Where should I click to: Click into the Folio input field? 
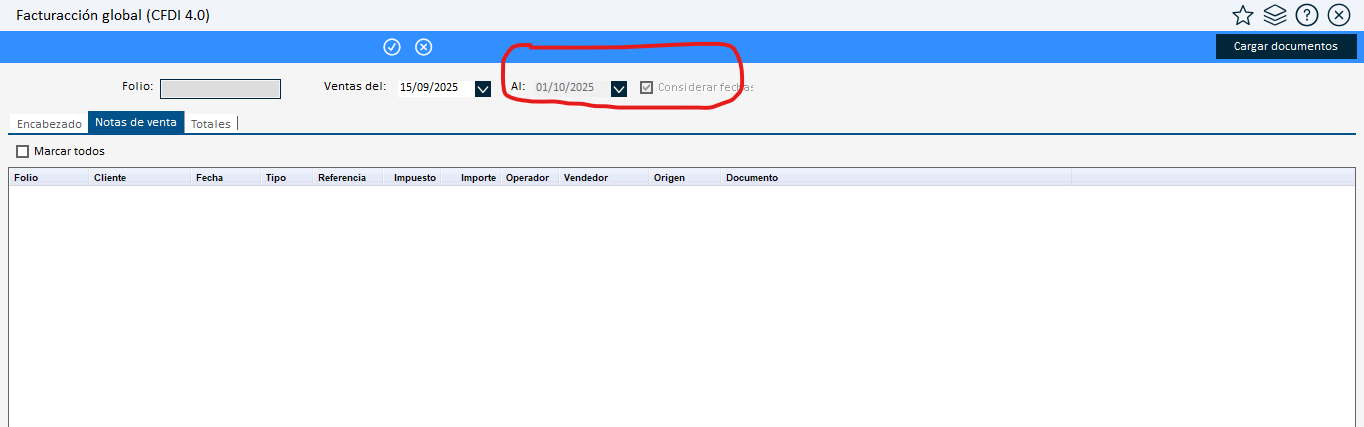(x=220, y=89)
